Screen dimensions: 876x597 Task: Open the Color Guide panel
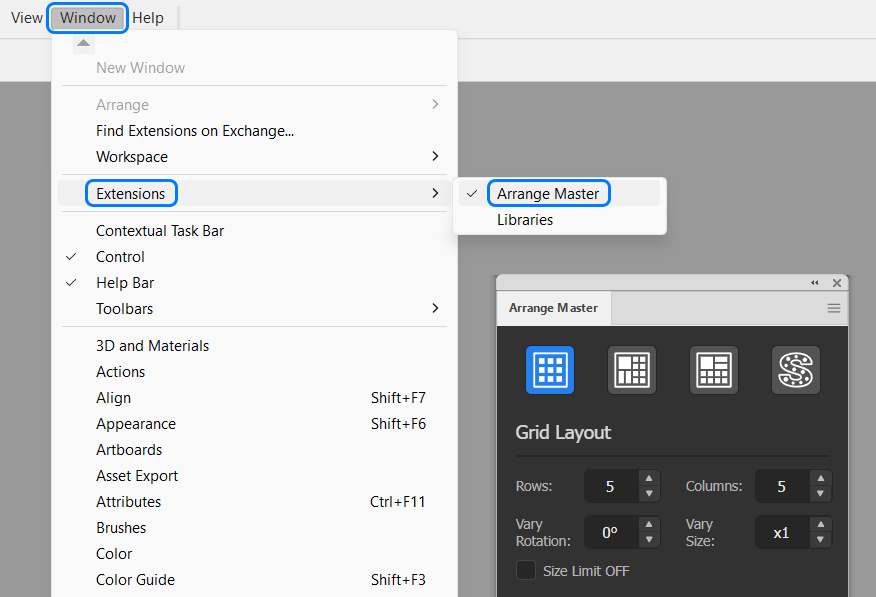[254, 580]
